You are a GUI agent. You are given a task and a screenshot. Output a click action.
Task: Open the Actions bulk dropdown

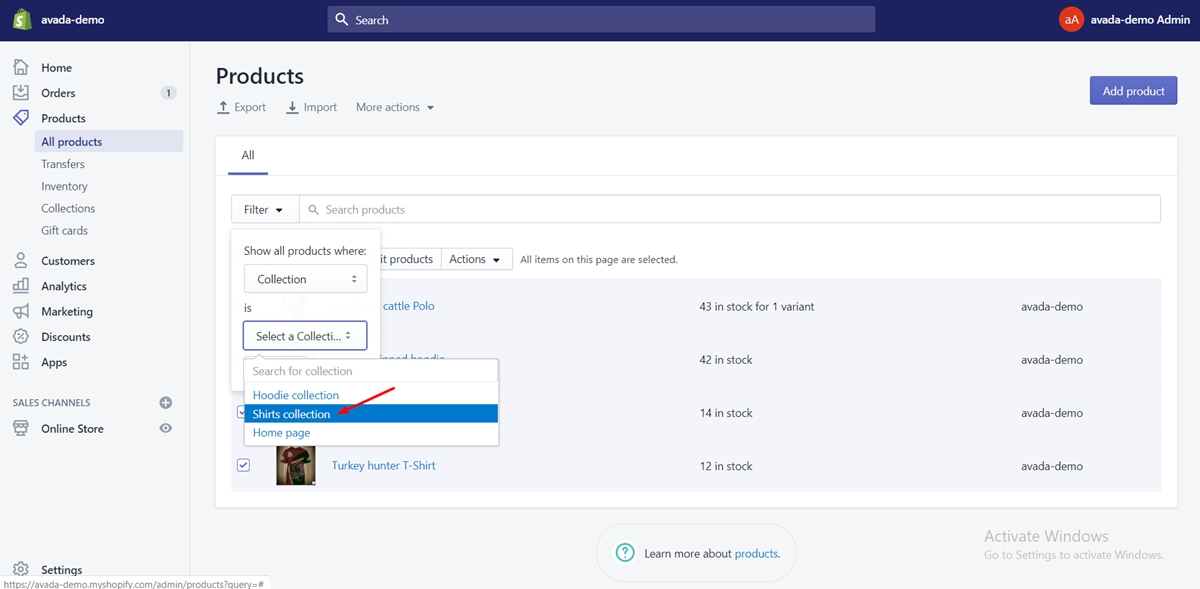click(476, 259)
